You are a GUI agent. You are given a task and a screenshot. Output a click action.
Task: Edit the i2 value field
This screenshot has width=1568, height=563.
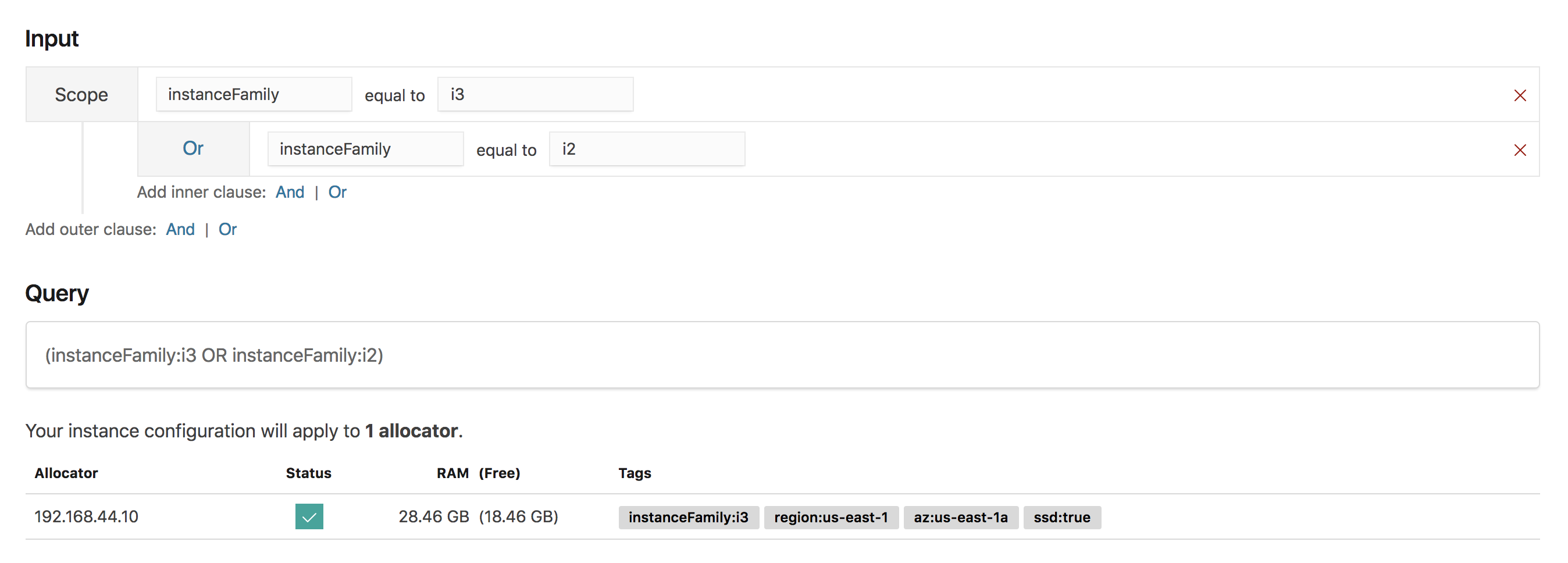[646, 149]
